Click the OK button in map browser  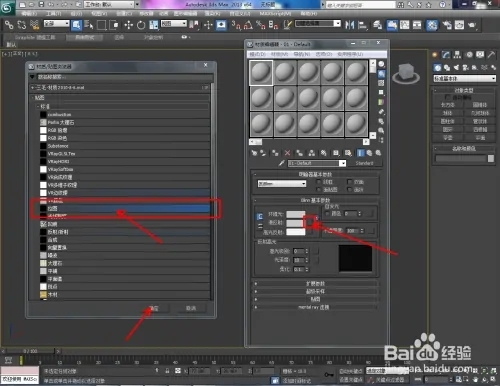tap(154, 308)
